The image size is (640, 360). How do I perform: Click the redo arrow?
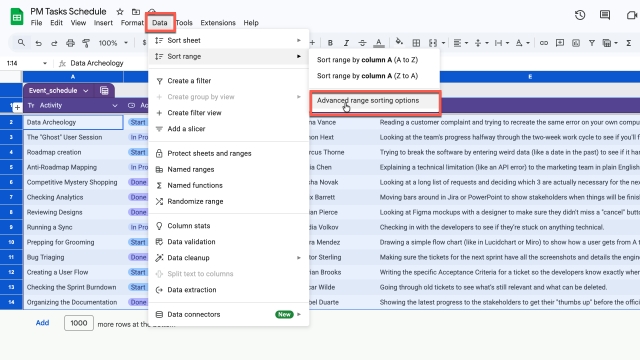(54, 43)
